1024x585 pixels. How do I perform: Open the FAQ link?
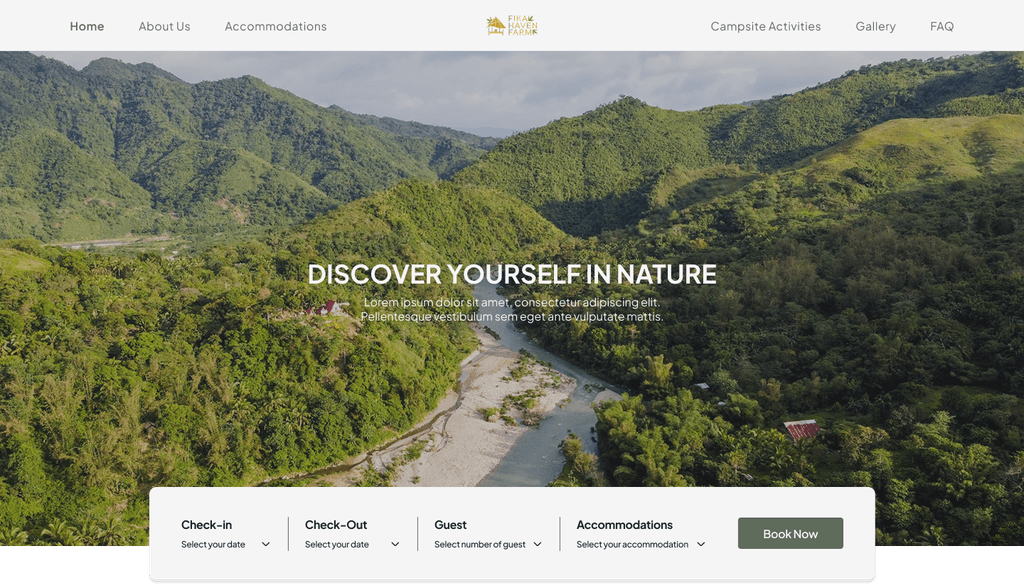942,26
